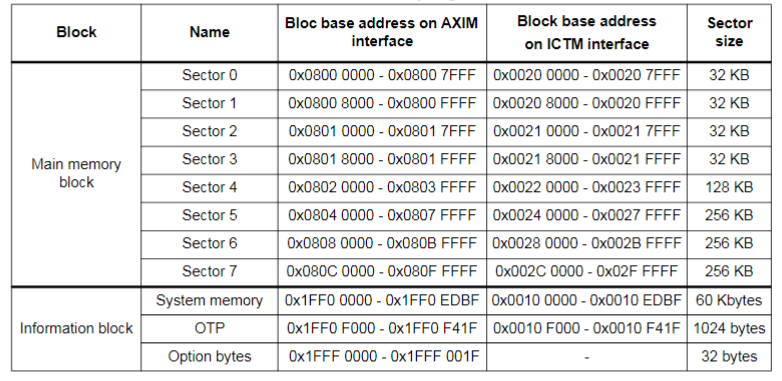Click the Sector 0 name cell
The width and height of the screenshot is (782, 381).
(x=209, y=75)
